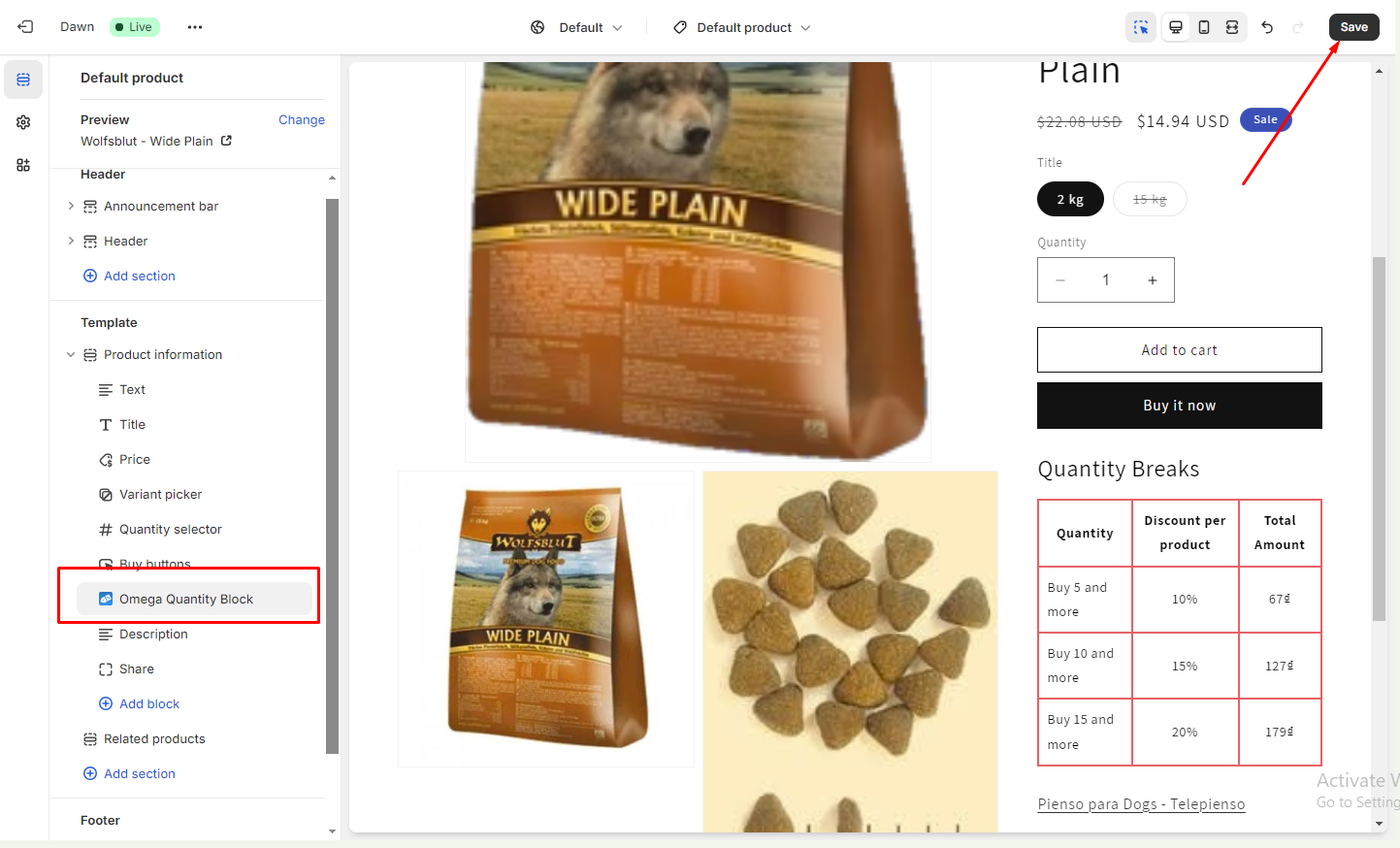Click the external link icon beside Wolfsblut preview

226,141
